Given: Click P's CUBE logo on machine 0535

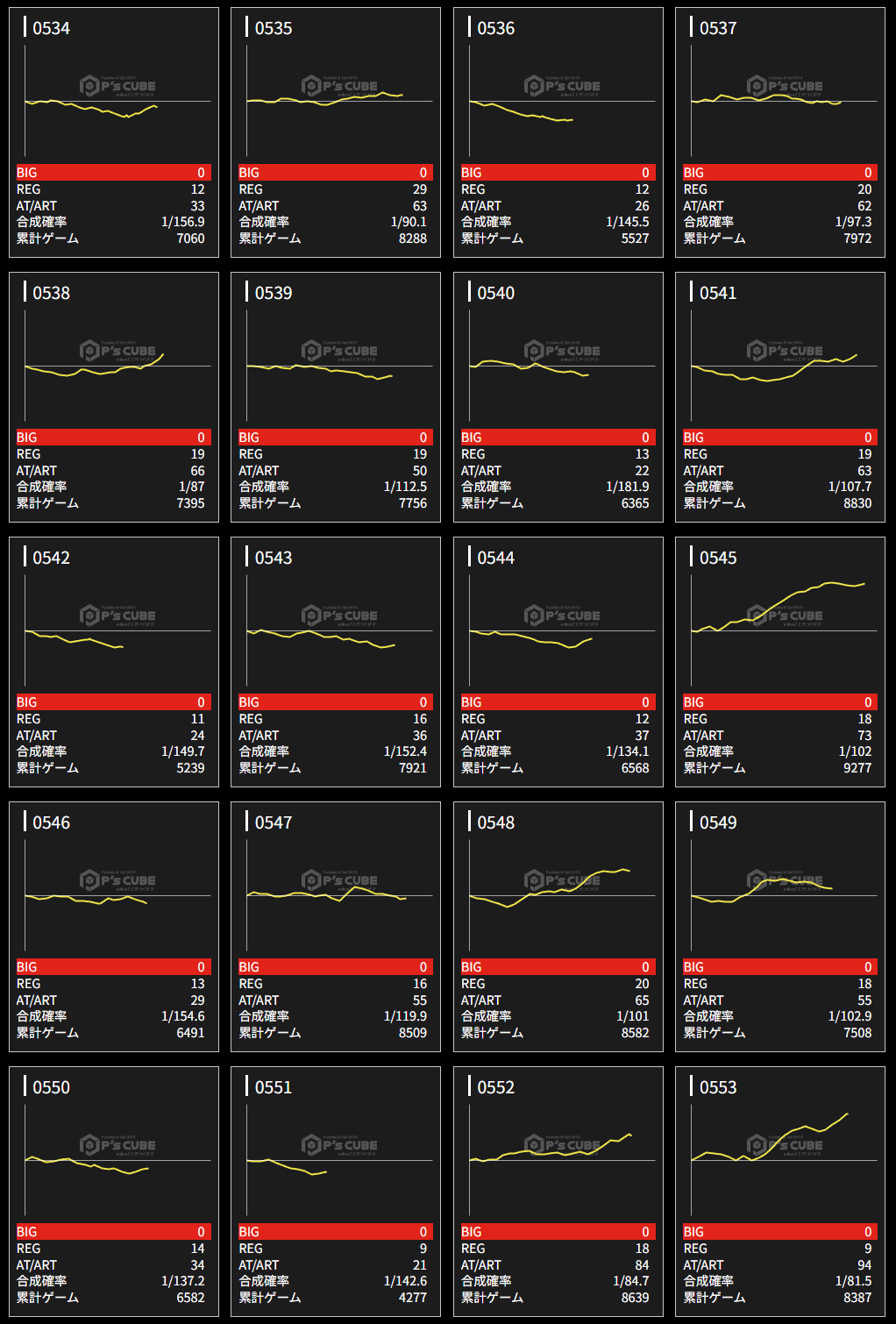Looking at the screenshot, I should 339,86.
